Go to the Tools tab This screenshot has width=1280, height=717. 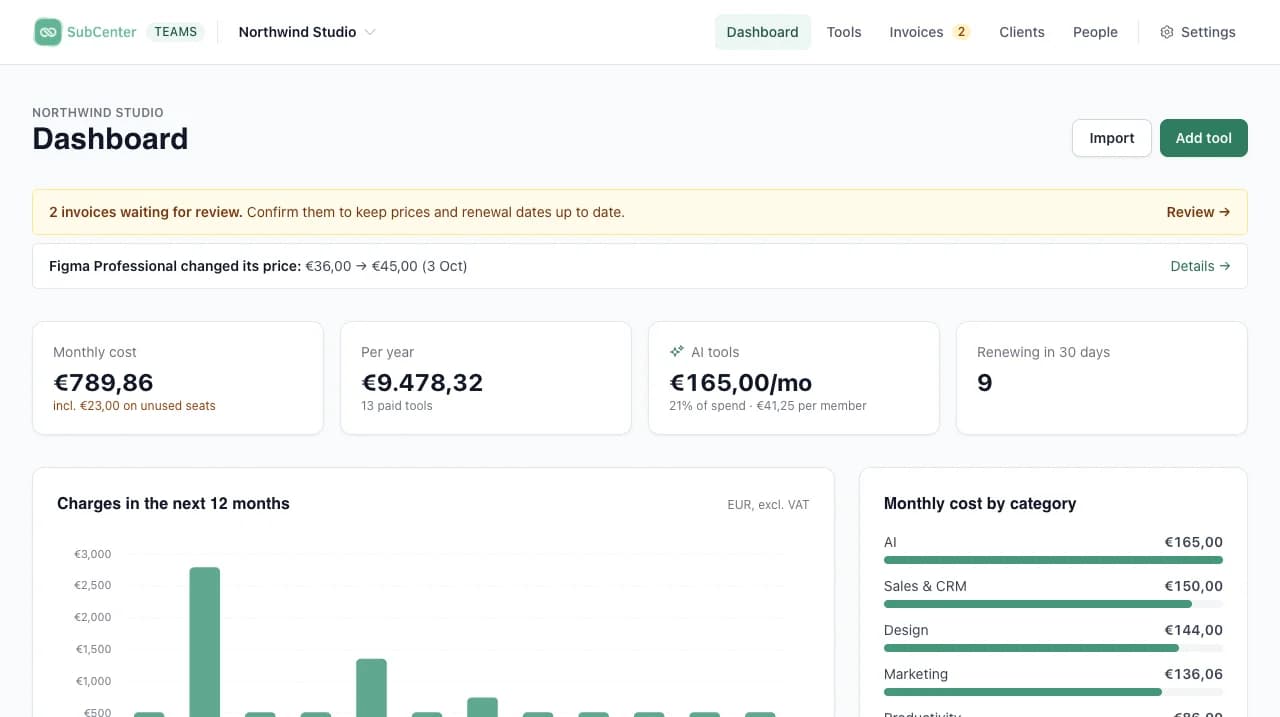pos(844,32)
